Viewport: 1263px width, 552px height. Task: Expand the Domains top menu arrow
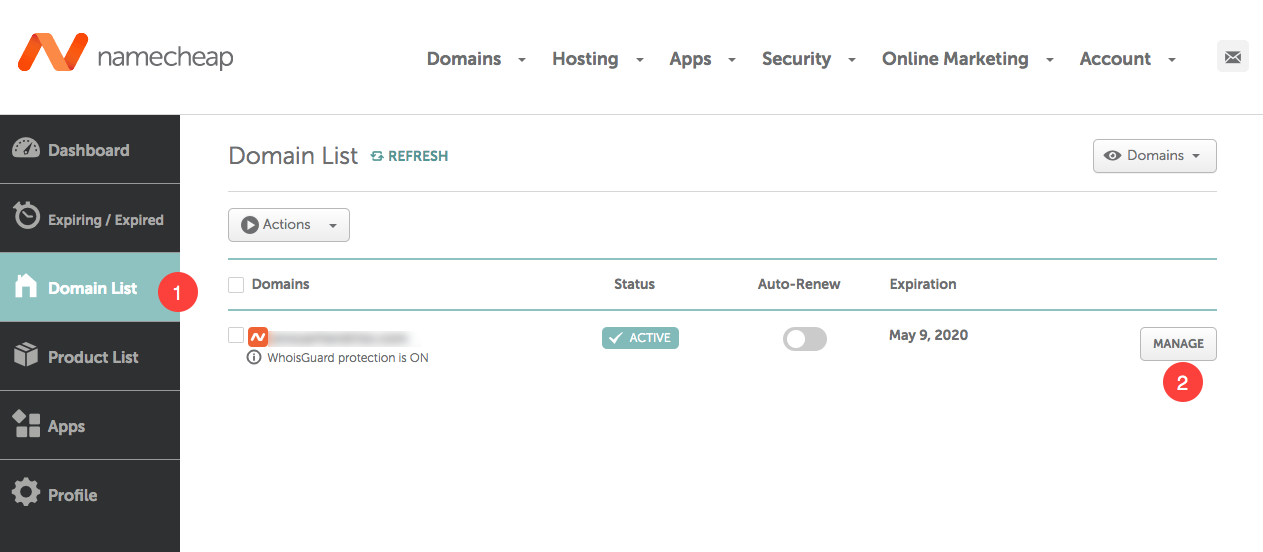click(x=522, y=60)
